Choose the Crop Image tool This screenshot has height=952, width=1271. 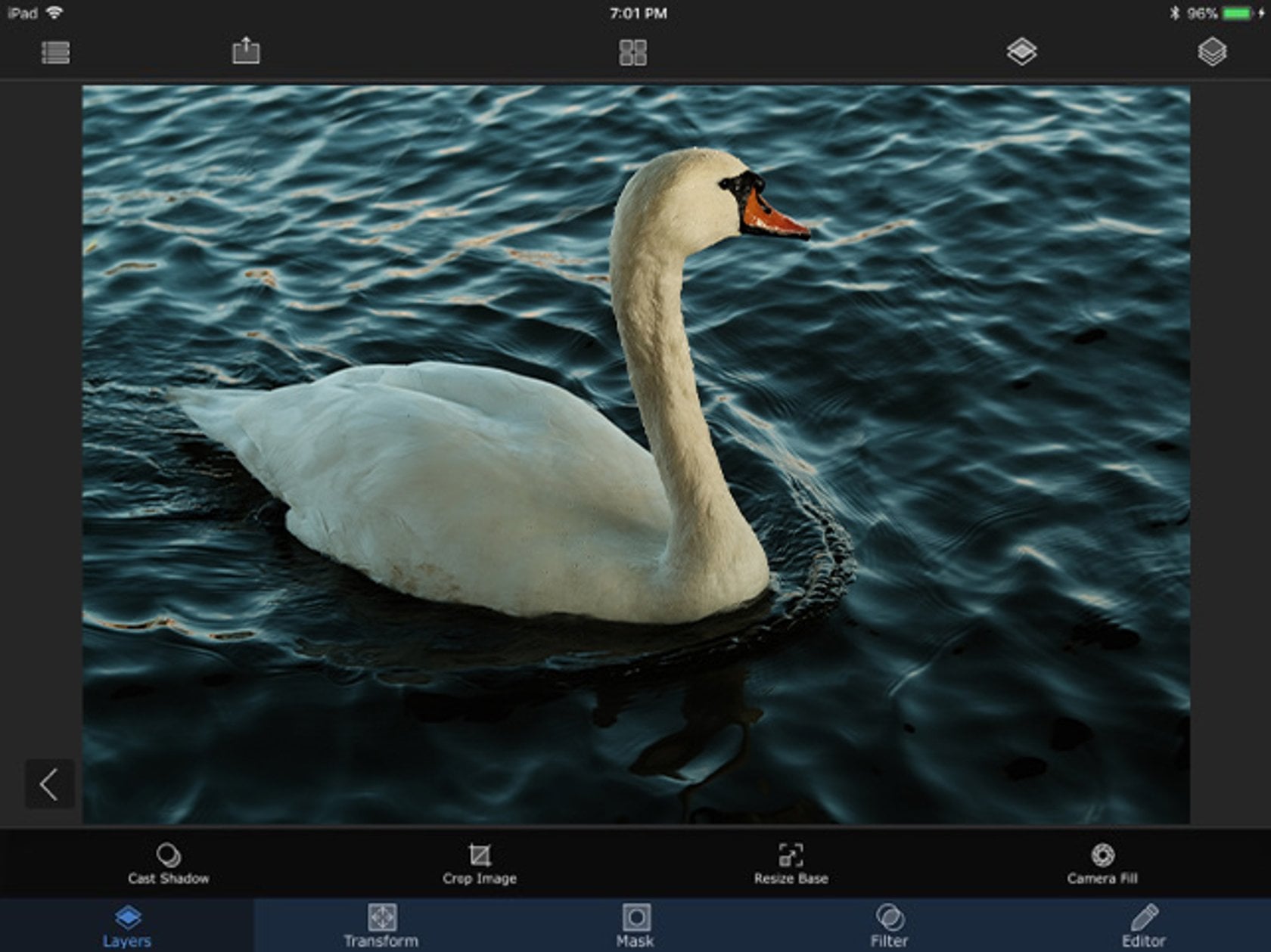(480, 864)
